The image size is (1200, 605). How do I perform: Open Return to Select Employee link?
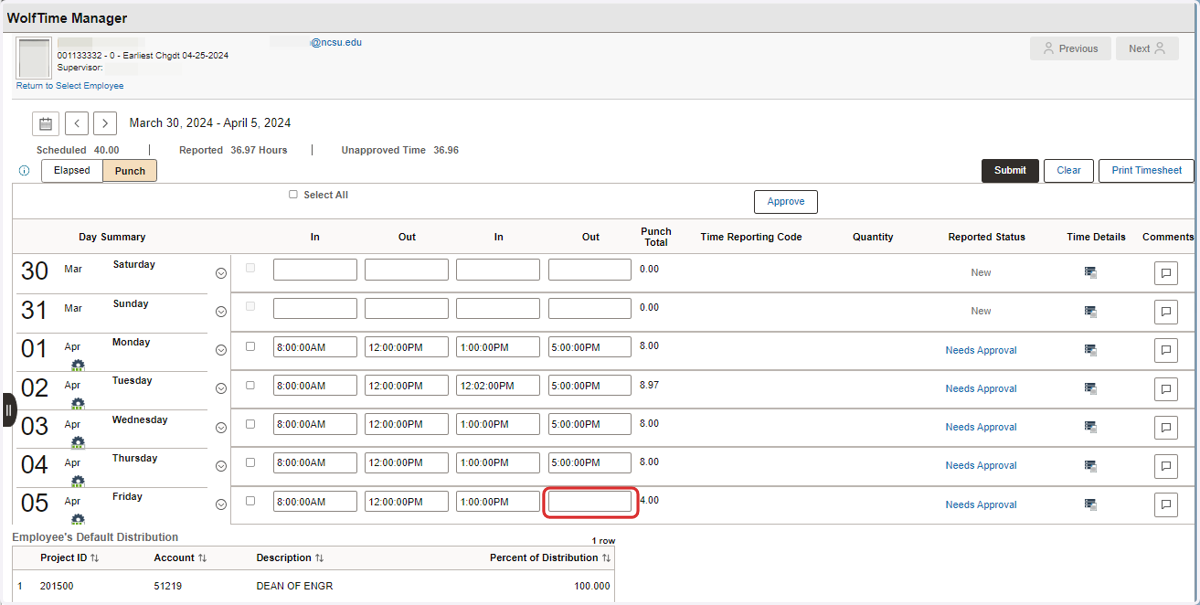click(x=70, y=86)
